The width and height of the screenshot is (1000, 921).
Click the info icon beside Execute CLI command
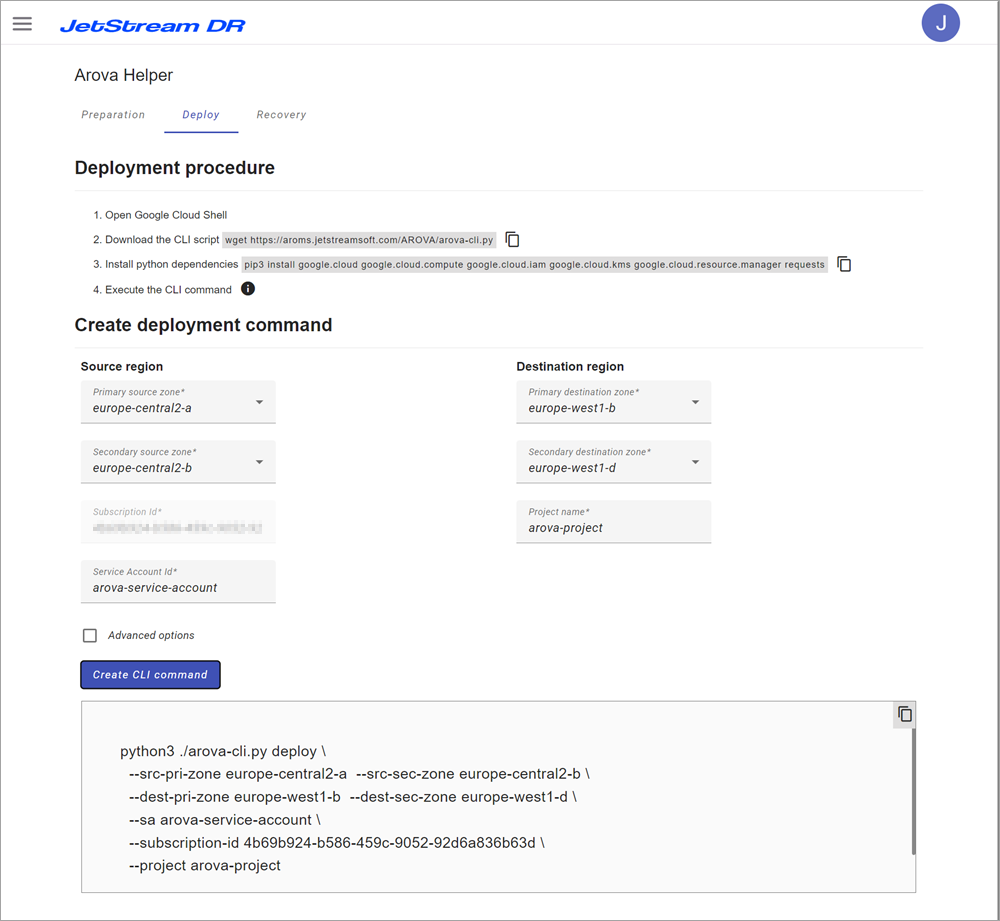[248, 289]
